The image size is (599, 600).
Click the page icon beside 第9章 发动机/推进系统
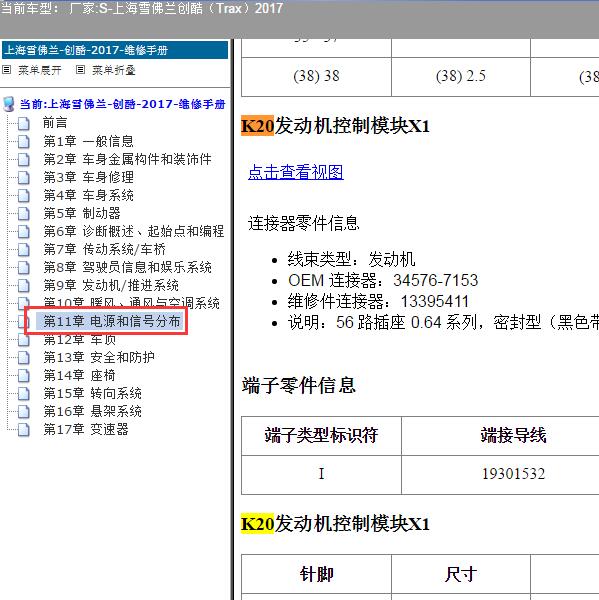click(x=24, y=285)
